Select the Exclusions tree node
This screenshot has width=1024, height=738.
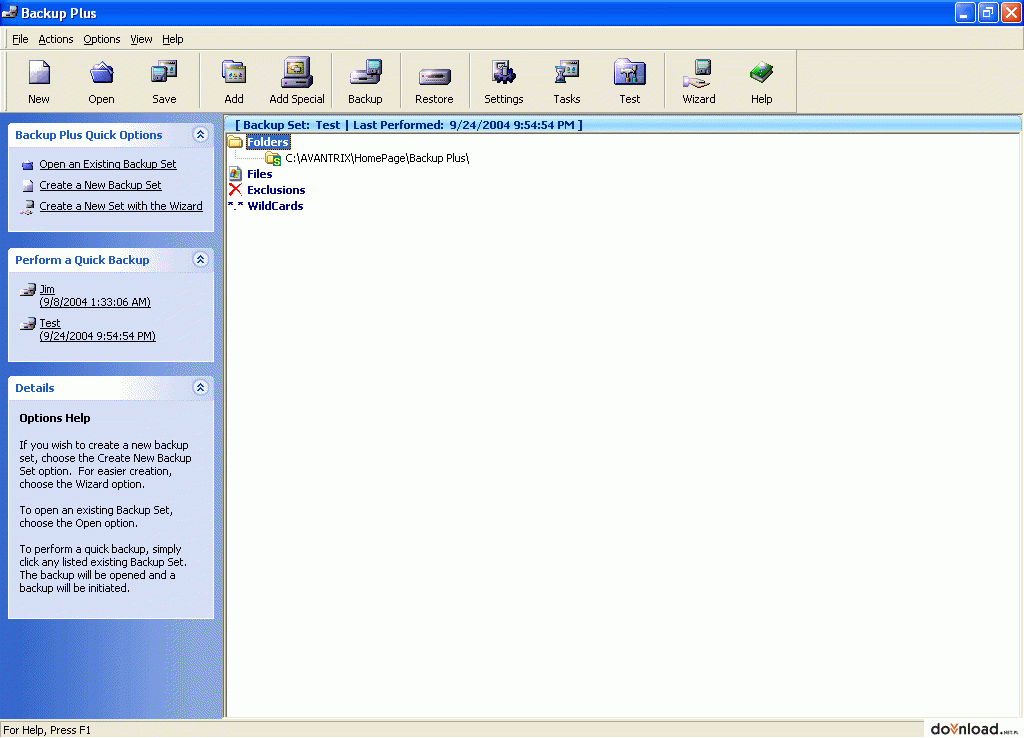(276, 190)
